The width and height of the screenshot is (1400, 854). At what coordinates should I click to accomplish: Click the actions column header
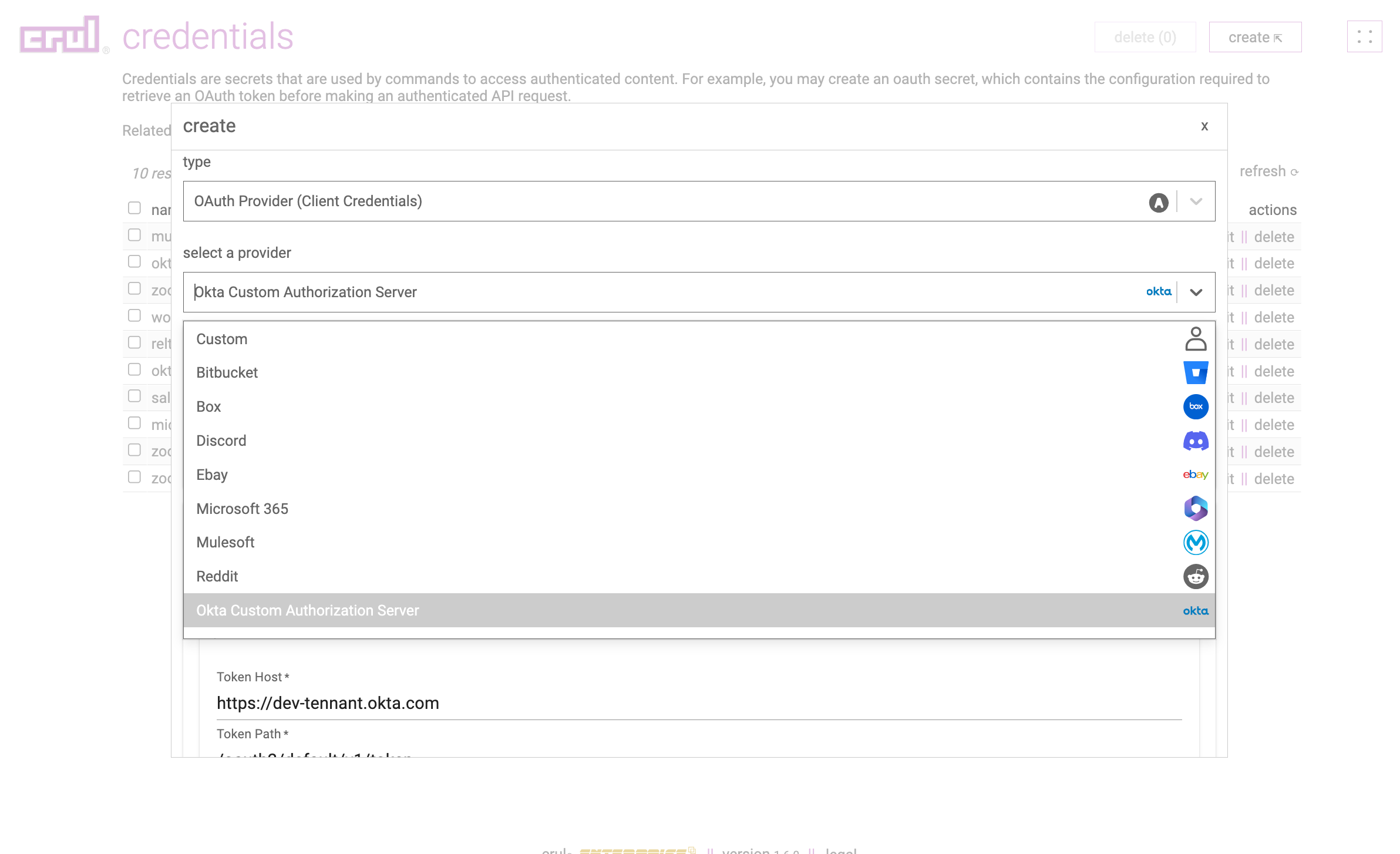click(x=1273, y=210)
